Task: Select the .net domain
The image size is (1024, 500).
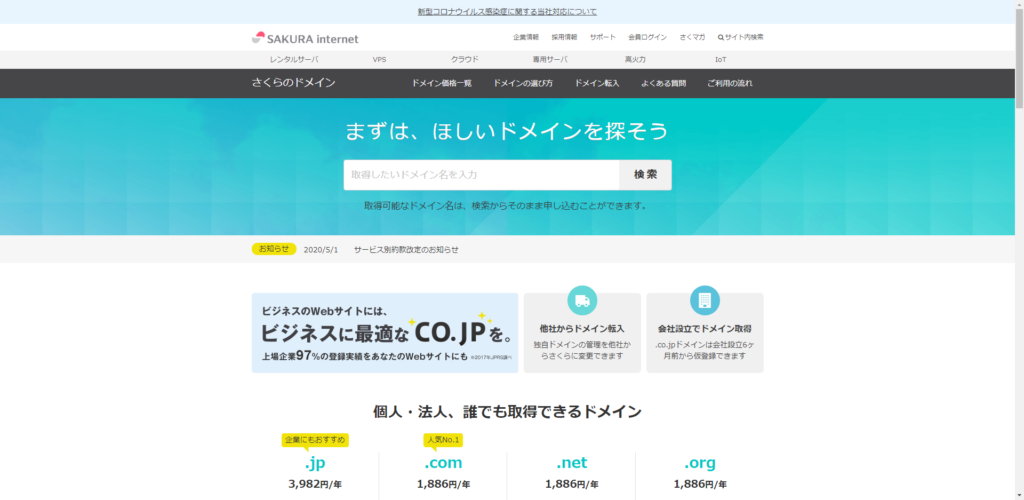Action: pos(571,463)
